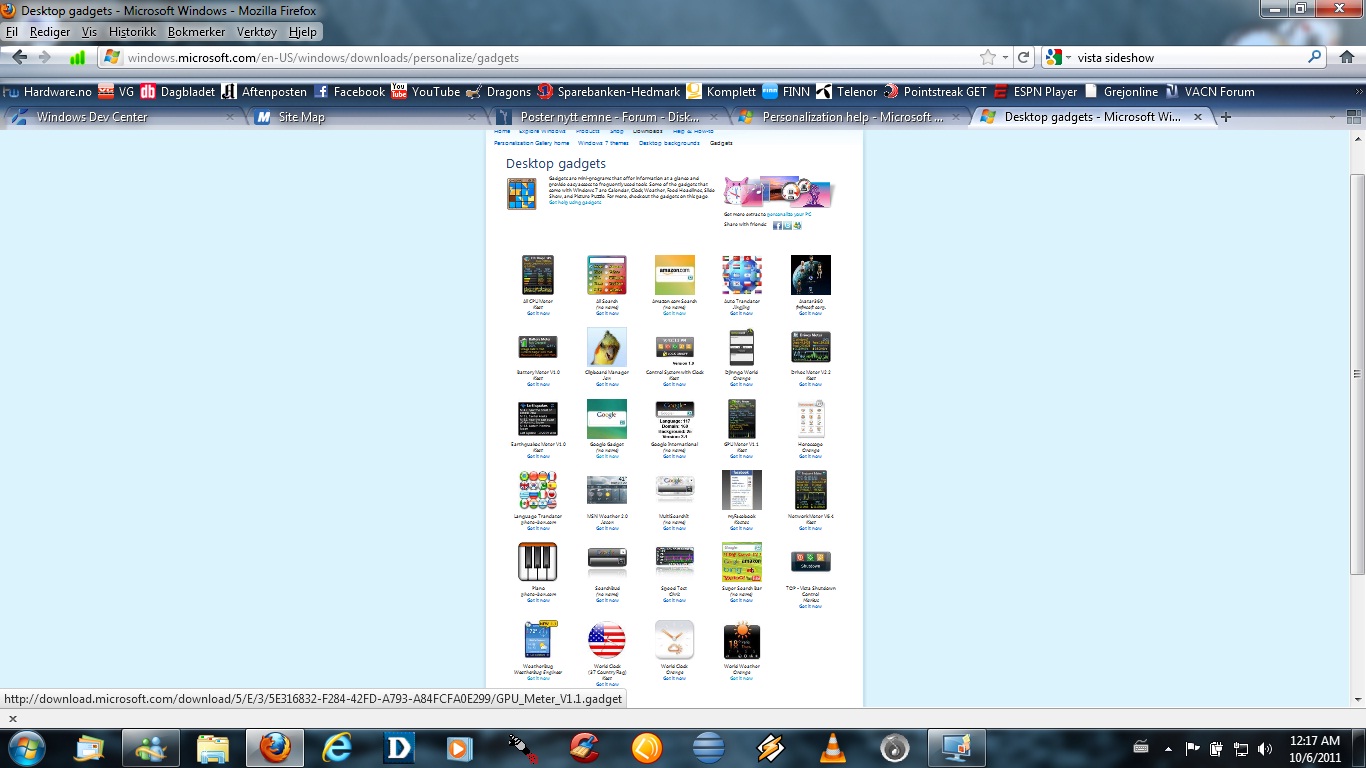Switch to the Site Map tab
1366x768 pixels.
366,117
